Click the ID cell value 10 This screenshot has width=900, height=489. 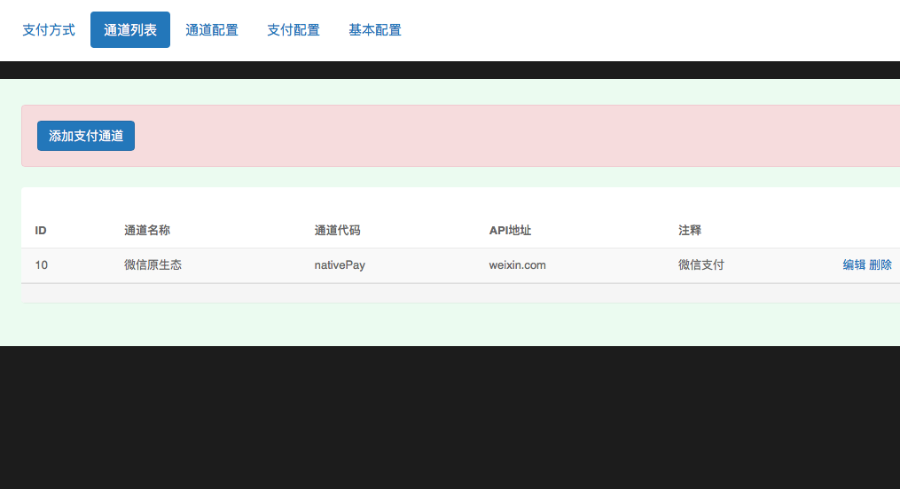[x=41, y=265]
